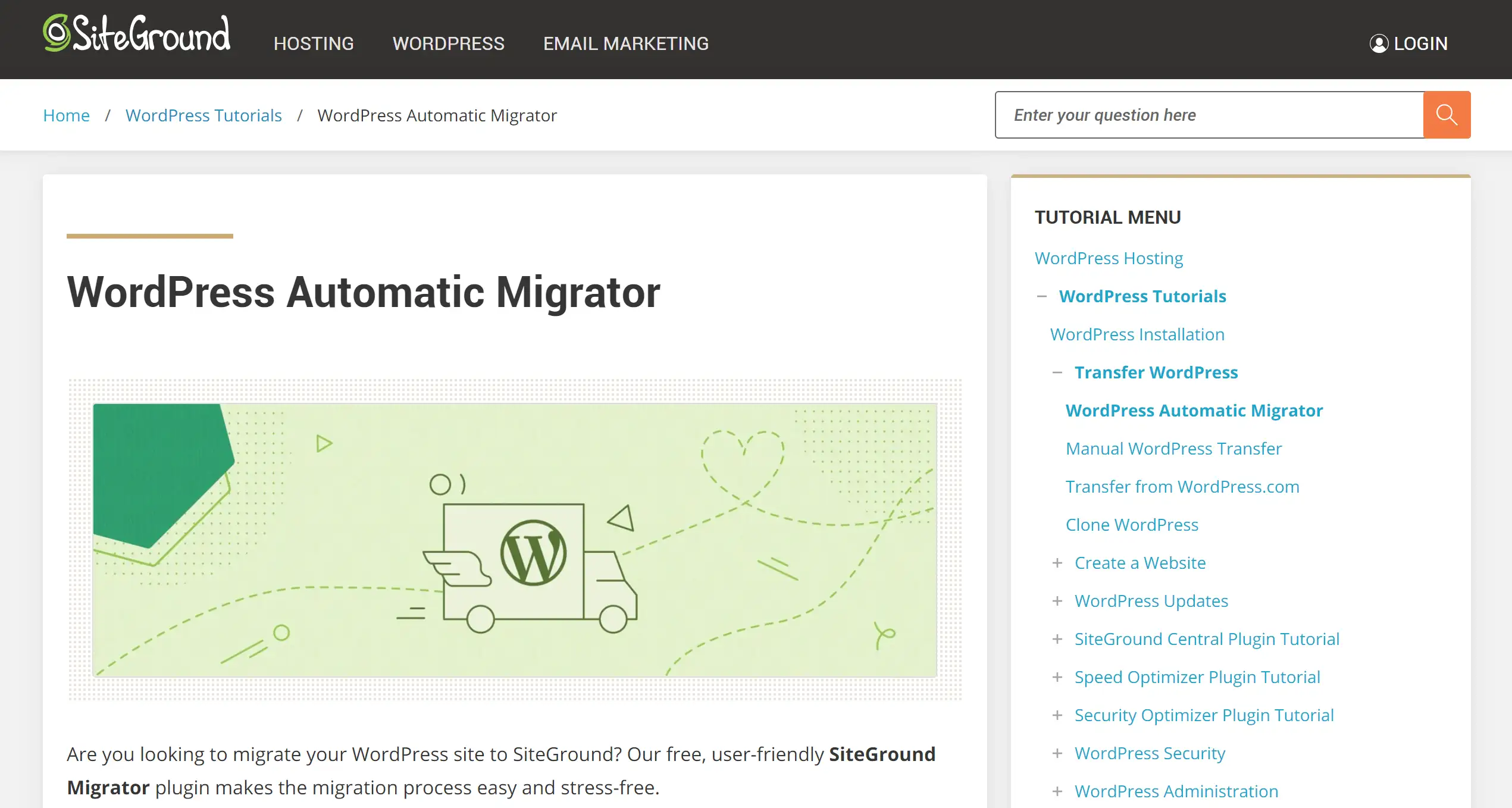1512x808 pixels.
Task: Expand Security Optimizer Plugin Tutorial plus icon
Action: point(1057,715)
